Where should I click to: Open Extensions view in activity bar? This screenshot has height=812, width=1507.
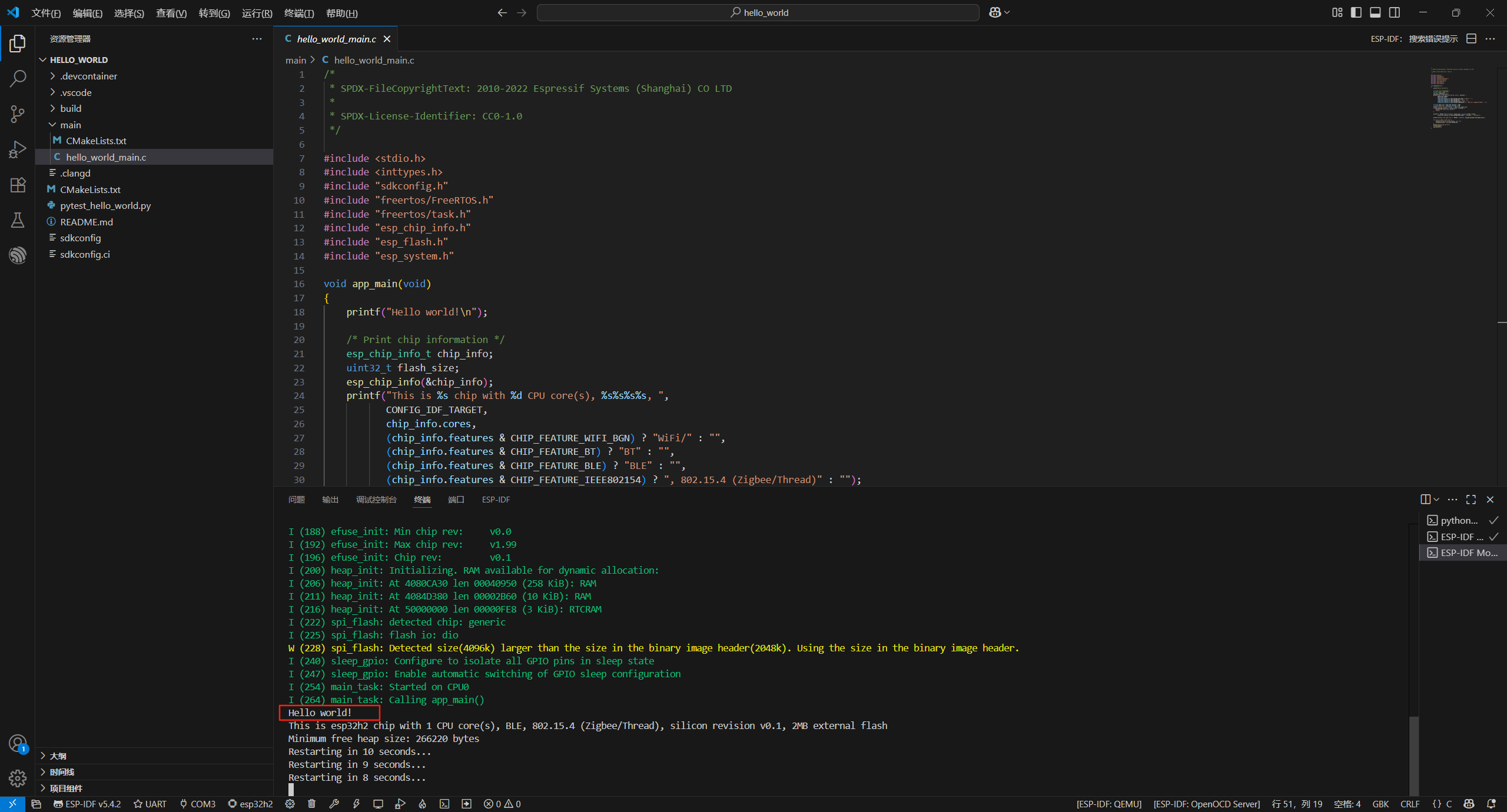(x=18, y=185)
